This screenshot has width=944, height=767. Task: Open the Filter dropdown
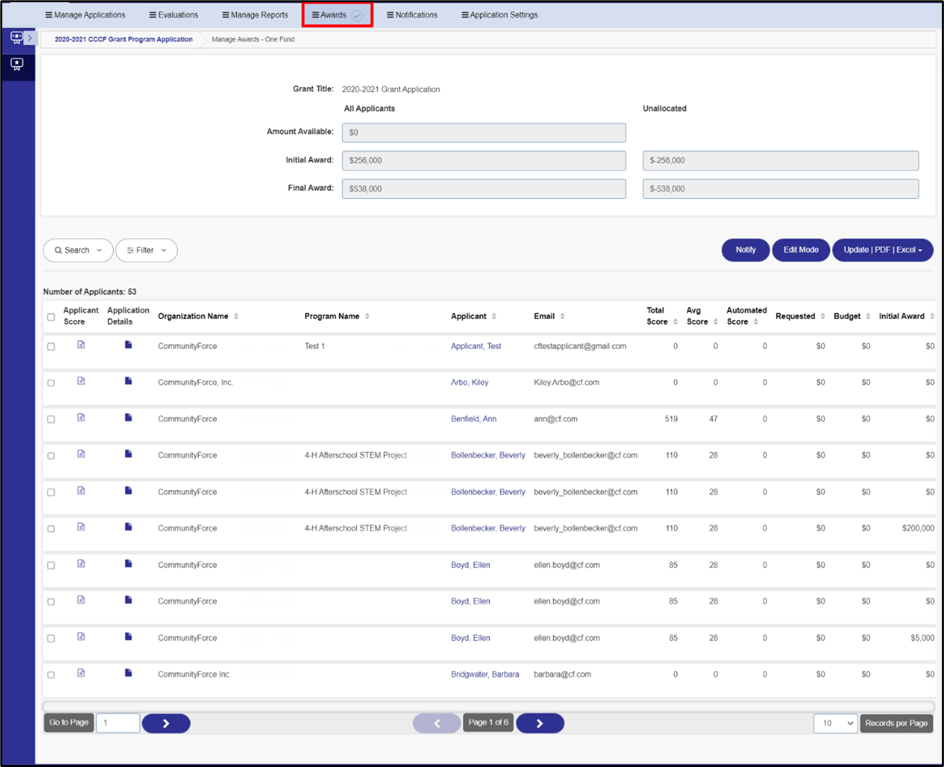point(146,250)
